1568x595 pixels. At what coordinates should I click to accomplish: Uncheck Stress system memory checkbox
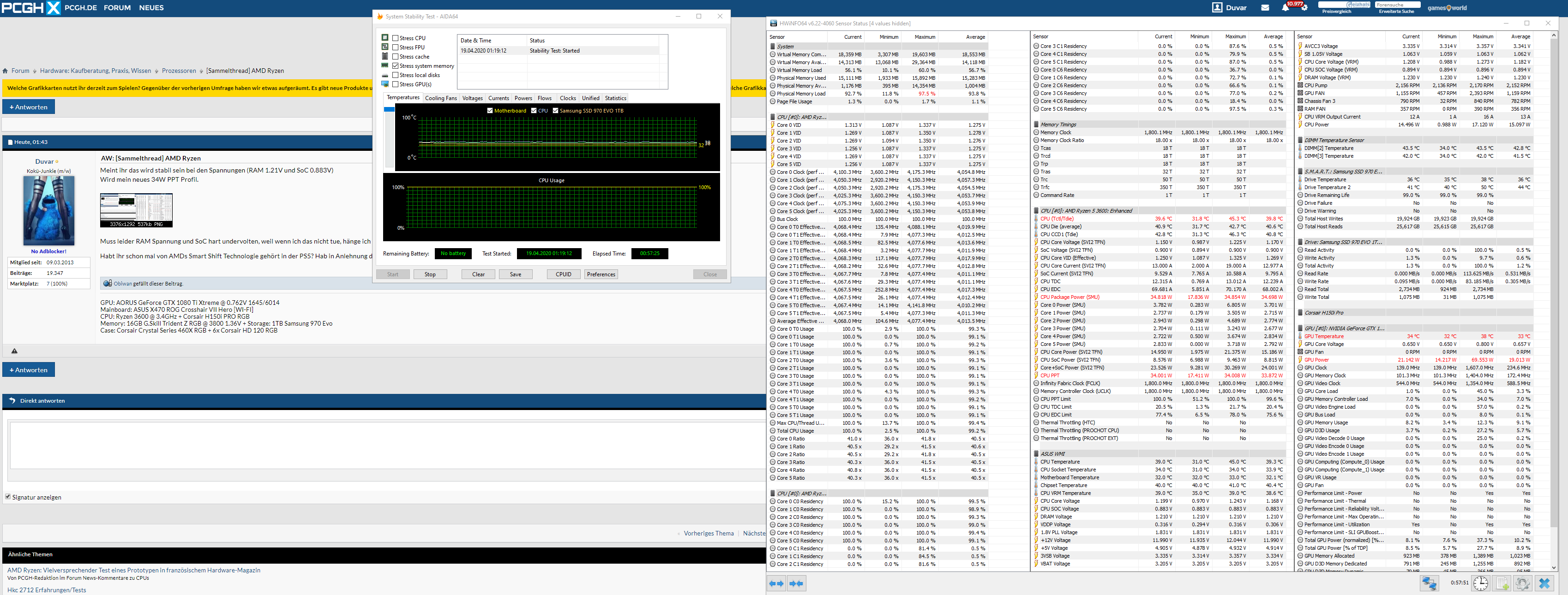point(396,65)
